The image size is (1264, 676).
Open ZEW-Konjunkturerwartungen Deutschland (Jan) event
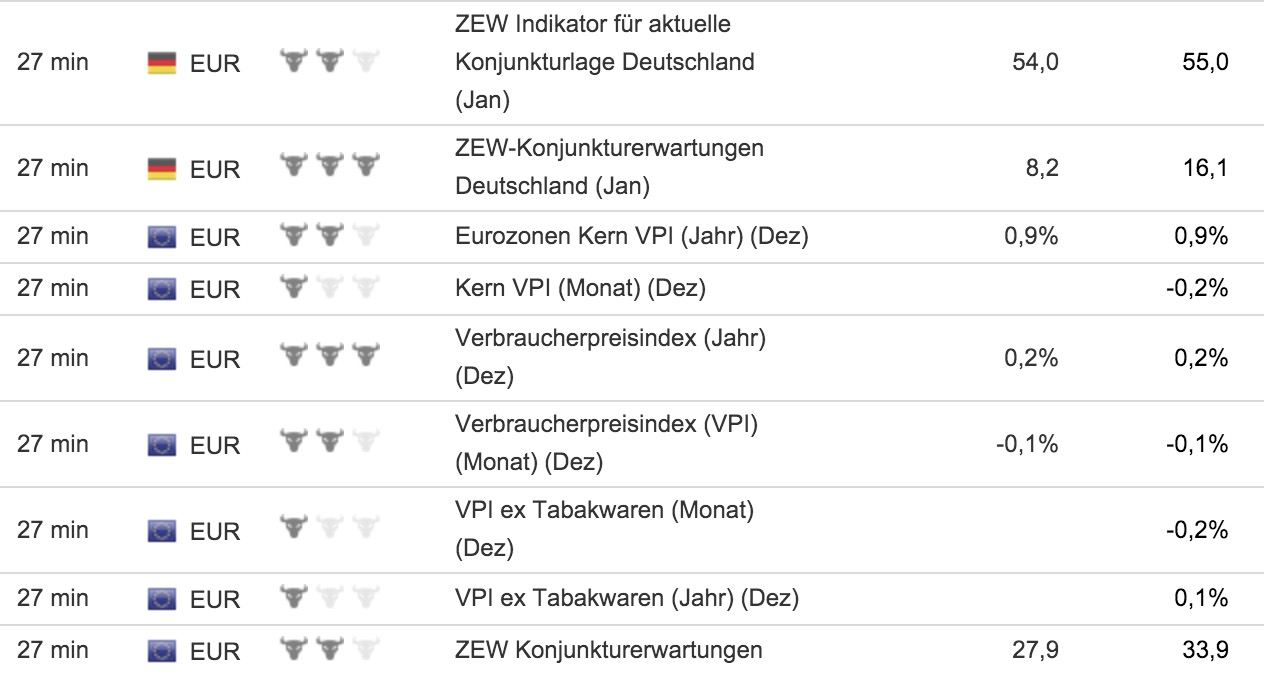tap(609, 167)
